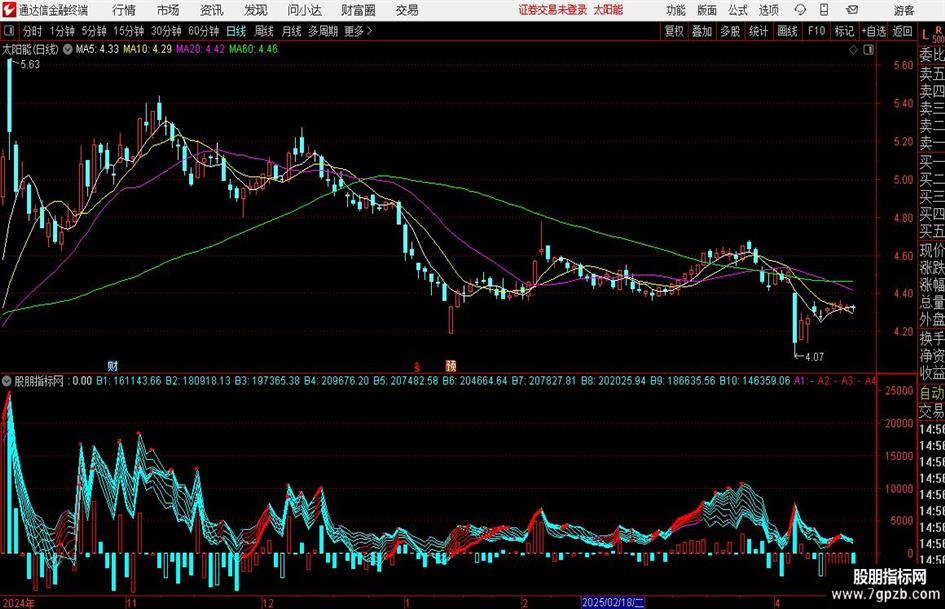Viewport: 945px width, 609px height.
Task: Toggle left sidebar panel icon beside 分时
Action: point(10,31)
